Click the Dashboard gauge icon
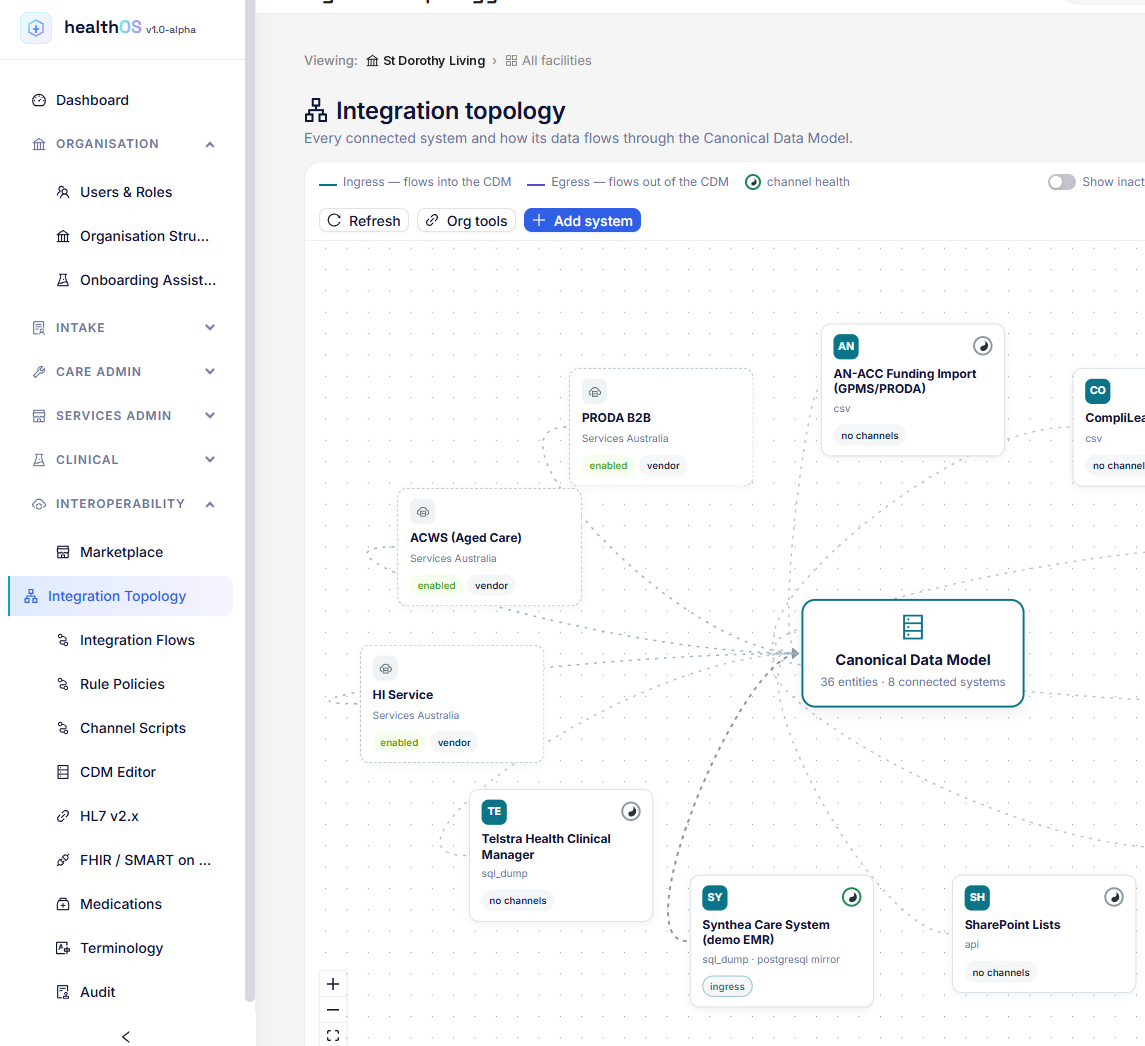The width and height of the screenshot is (1145, 1046). pos(39,100)
